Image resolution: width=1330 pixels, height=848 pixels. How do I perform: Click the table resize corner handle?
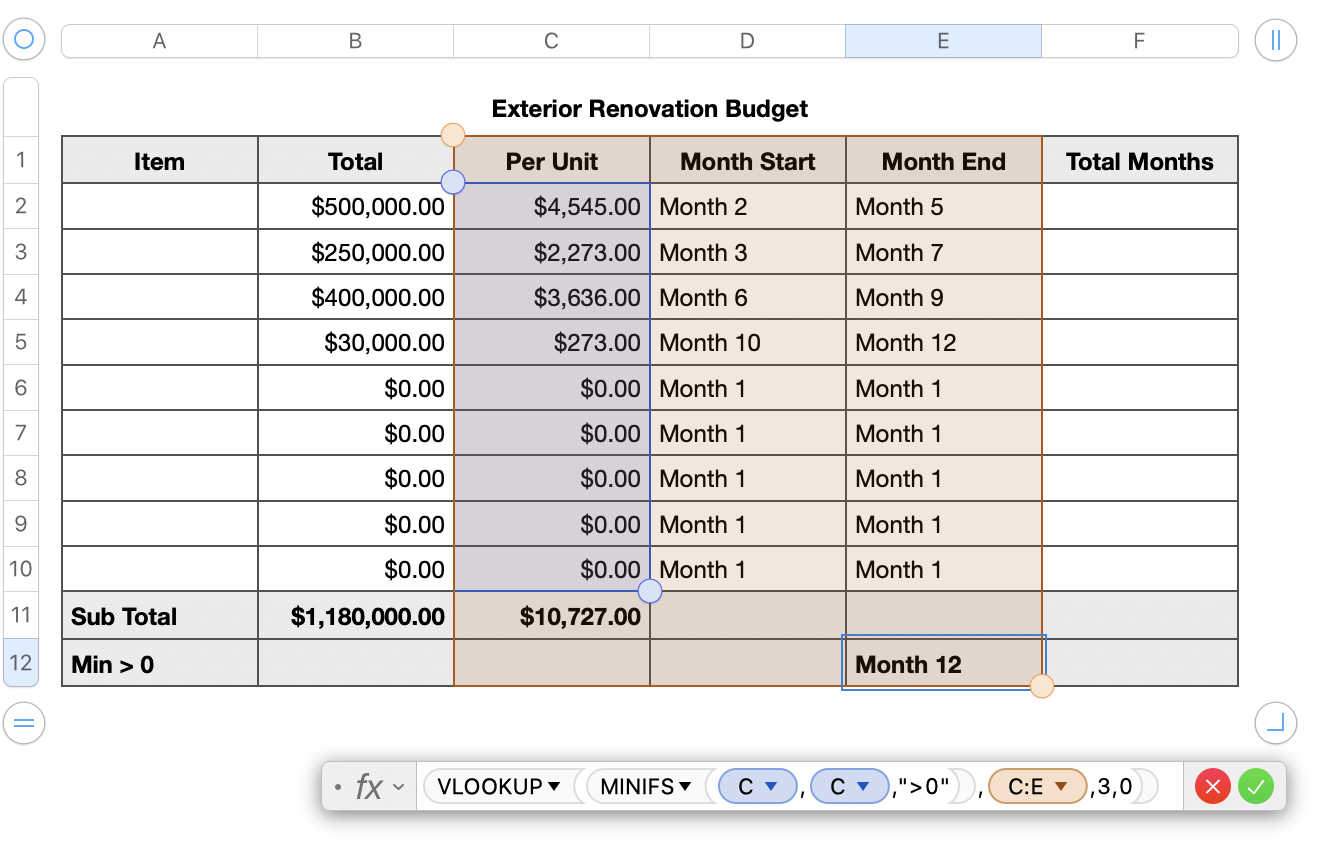[x=1275, y=723]
